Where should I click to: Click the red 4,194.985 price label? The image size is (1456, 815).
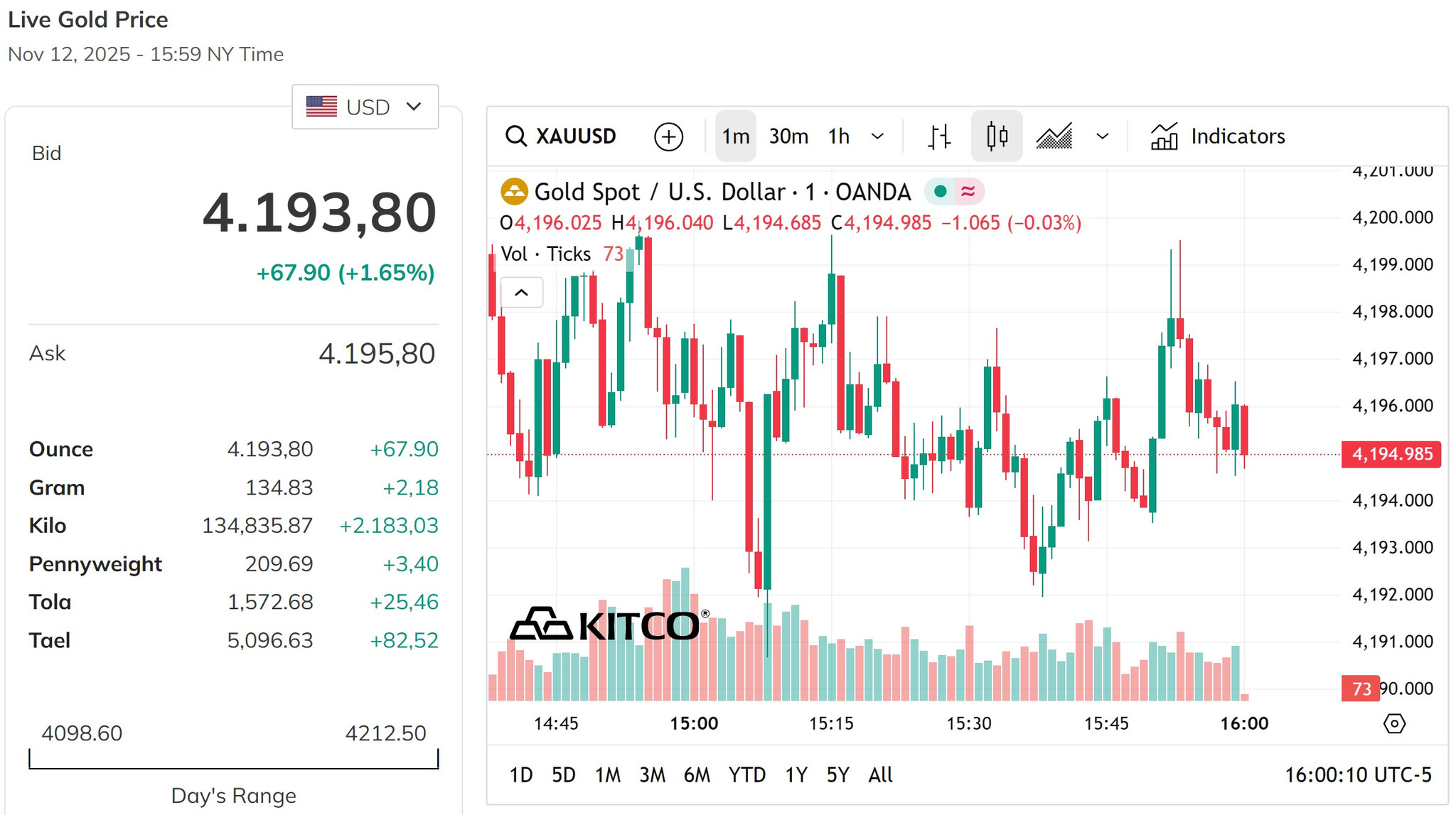click(1391, 454)
